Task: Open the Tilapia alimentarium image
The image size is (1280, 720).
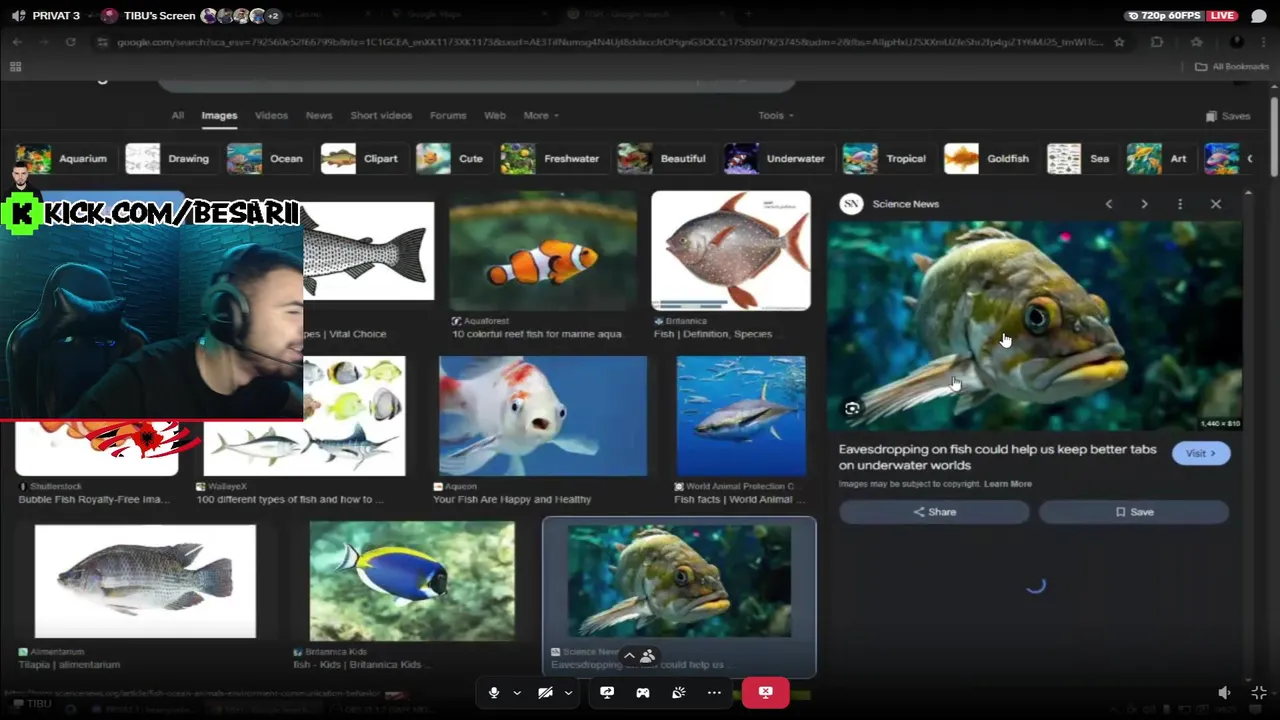Action: pyautogui.click(x=145, y=581)
